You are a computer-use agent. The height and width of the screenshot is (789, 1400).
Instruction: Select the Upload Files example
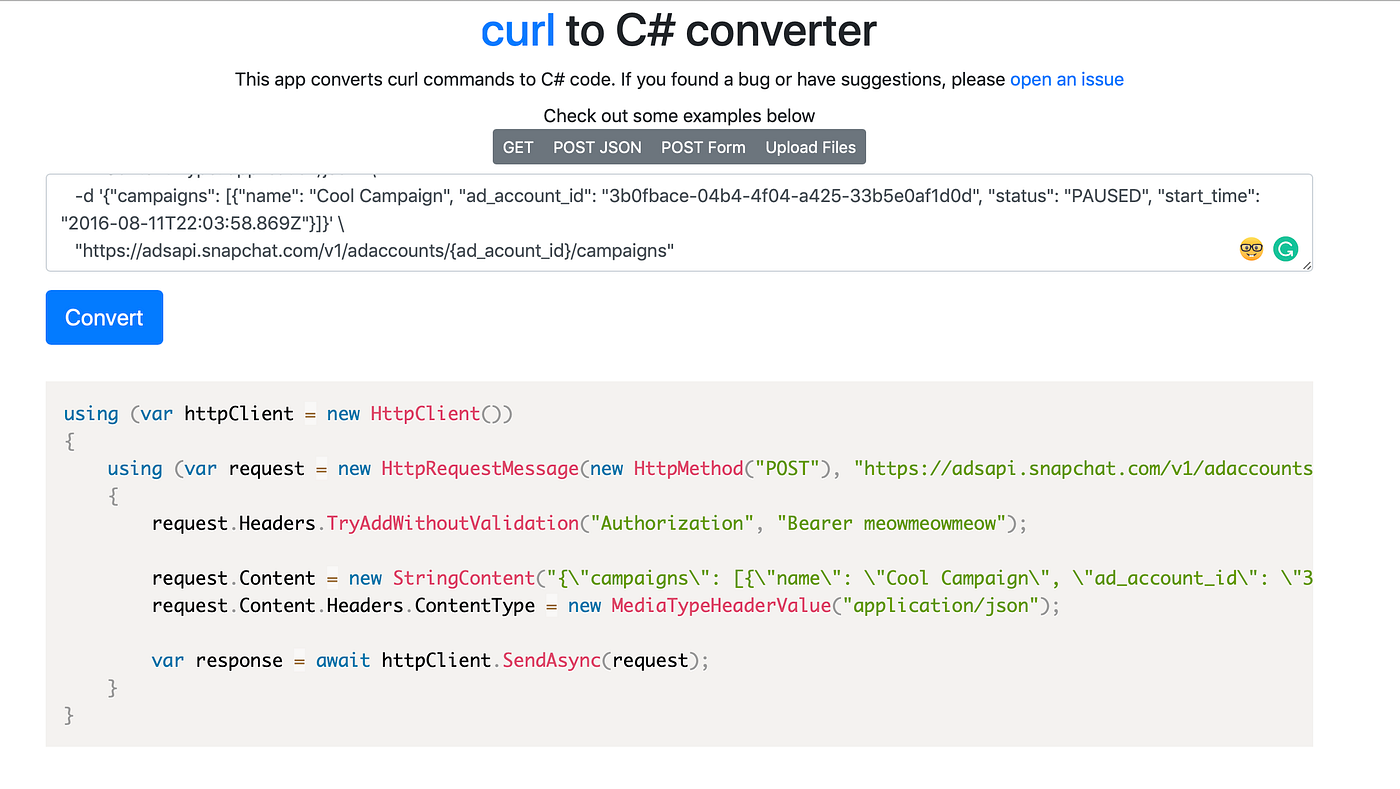(810, 146)
